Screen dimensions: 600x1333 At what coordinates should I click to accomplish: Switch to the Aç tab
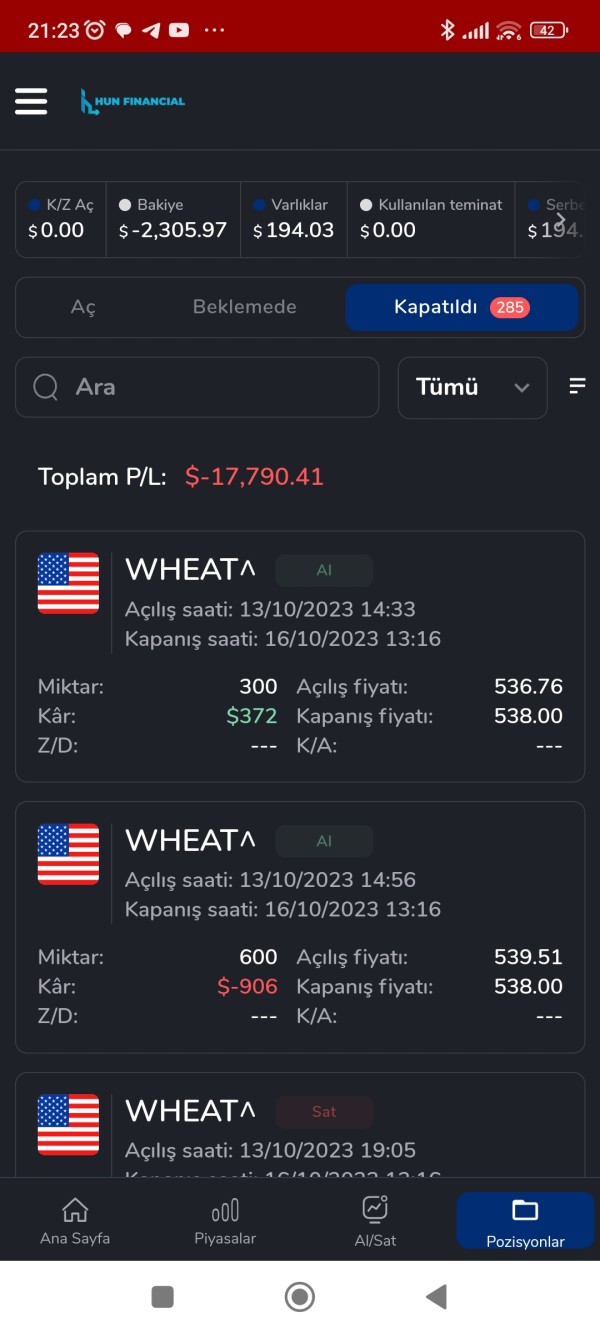pyautogui.click(x=83, y=307)
